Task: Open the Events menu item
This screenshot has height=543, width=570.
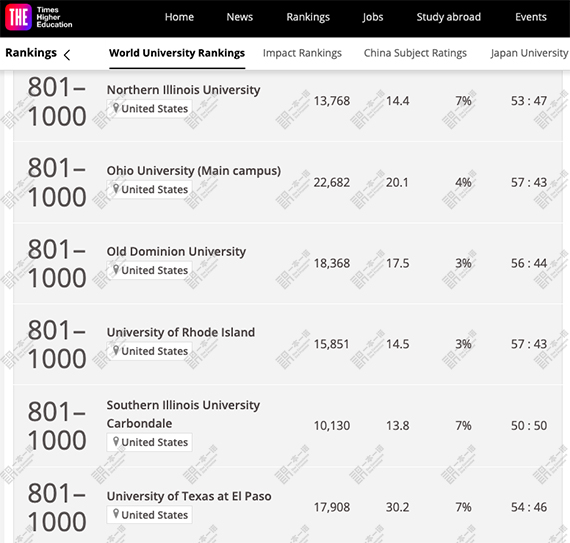Action: (531, 17)
